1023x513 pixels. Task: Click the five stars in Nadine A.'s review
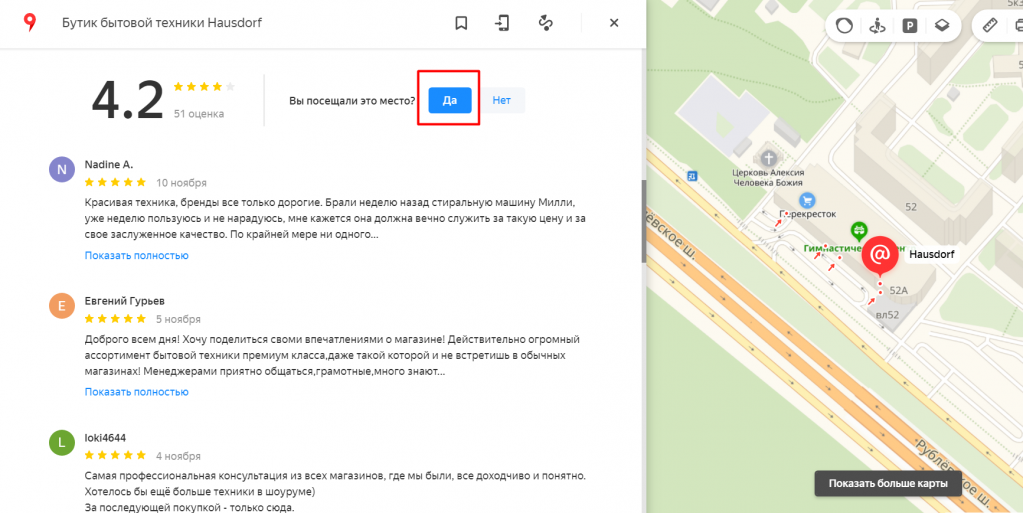point(115,182)
